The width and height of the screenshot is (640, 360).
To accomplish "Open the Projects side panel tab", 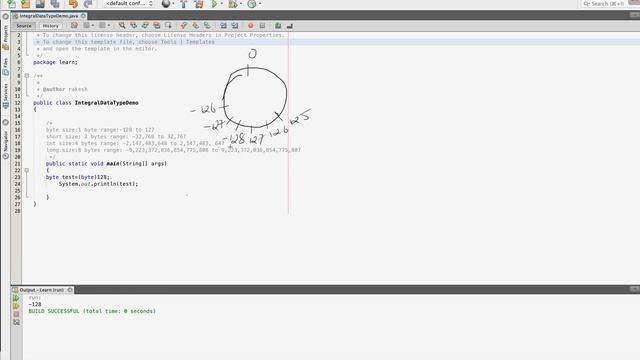I will click(x=5, y=38).
